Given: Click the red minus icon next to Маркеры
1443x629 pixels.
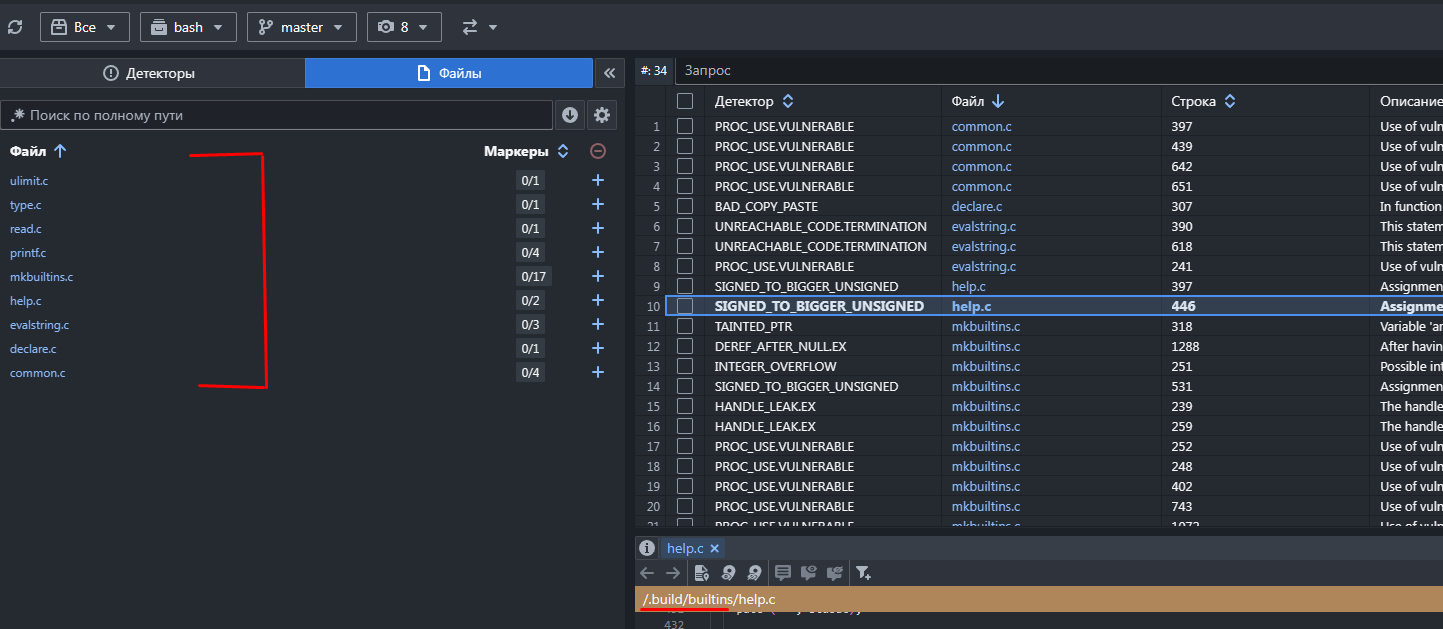Looking at the screenshot, I should (598, 152).
